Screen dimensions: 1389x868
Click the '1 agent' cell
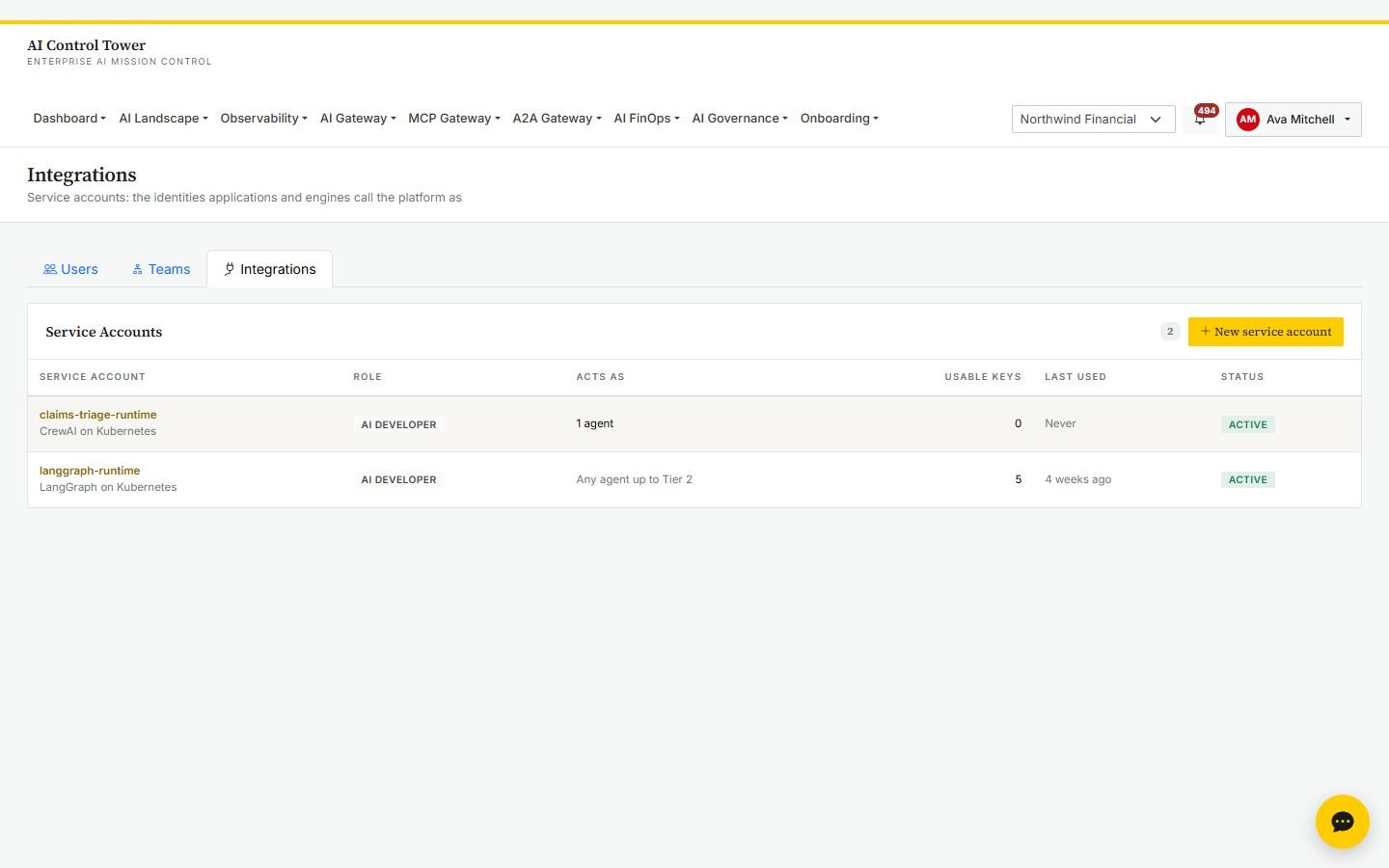595,423
